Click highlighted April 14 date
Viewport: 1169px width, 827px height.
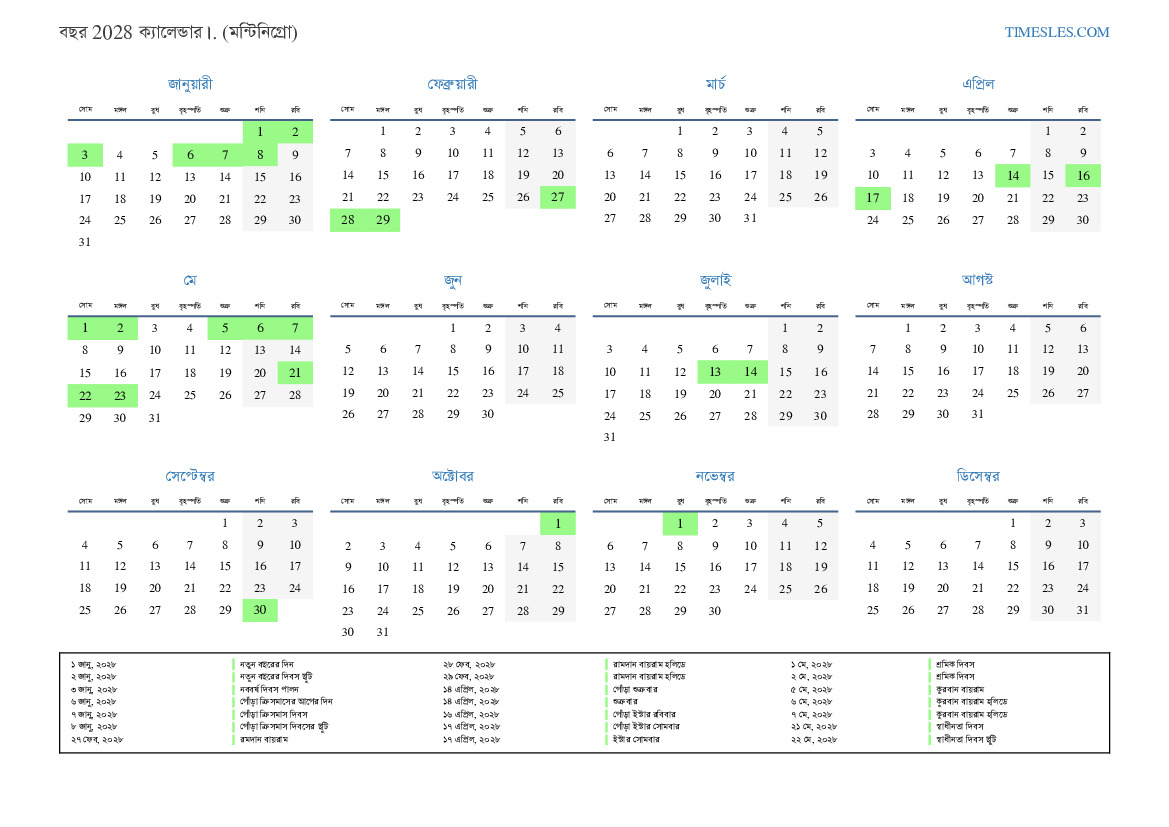point(1012,176)
